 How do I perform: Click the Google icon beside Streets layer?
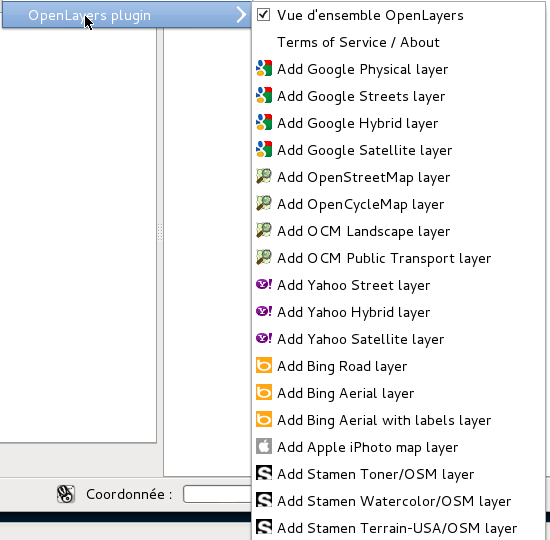[264, 95]
